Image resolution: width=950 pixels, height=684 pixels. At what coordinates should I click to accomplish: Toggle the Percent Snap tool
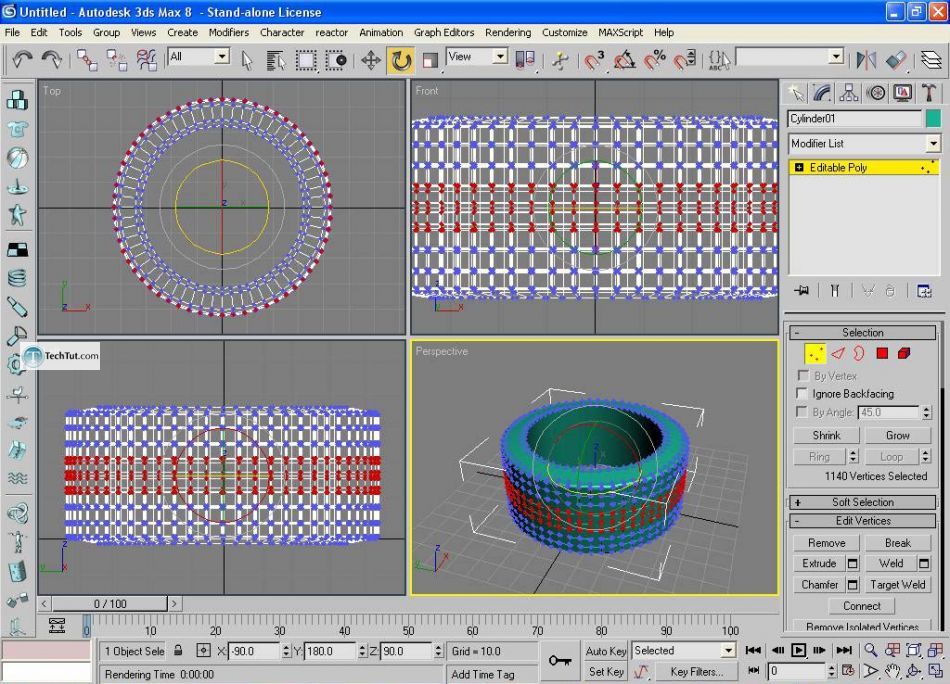pyautogui.click(x=655, y=60)
